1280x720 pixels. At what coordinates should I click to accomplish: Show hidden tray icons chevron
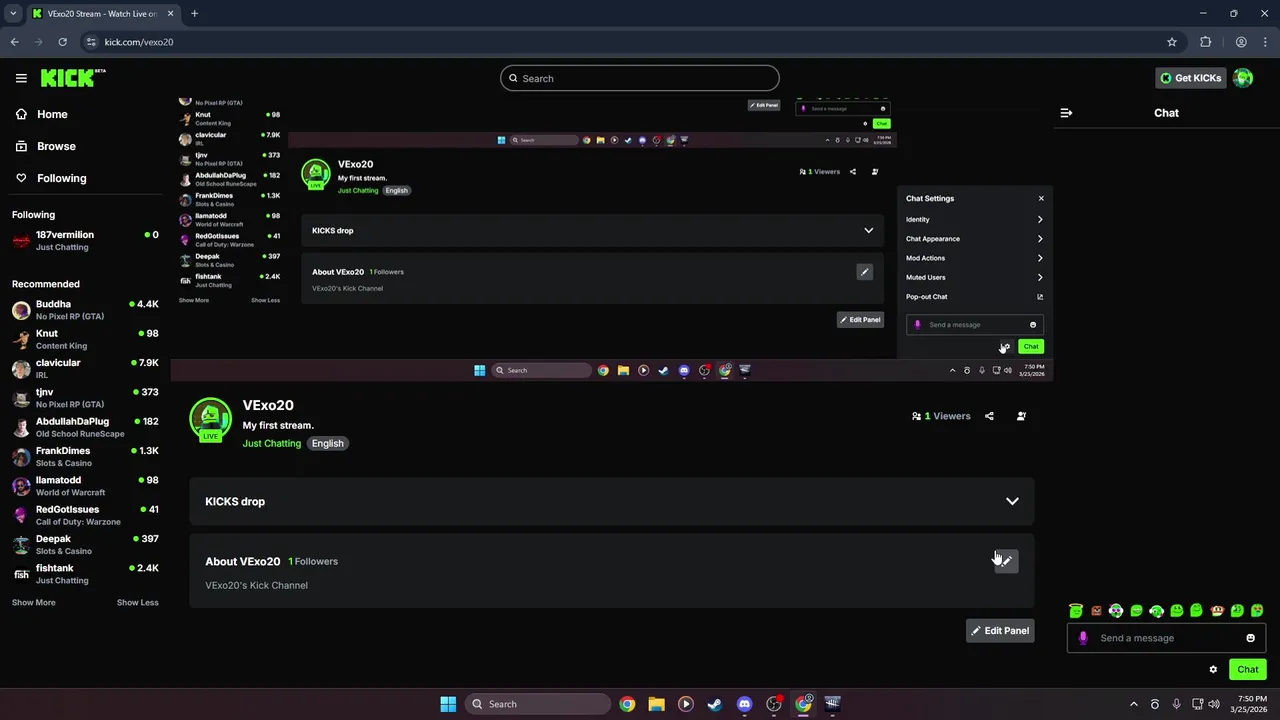(x=1133, y=704)
